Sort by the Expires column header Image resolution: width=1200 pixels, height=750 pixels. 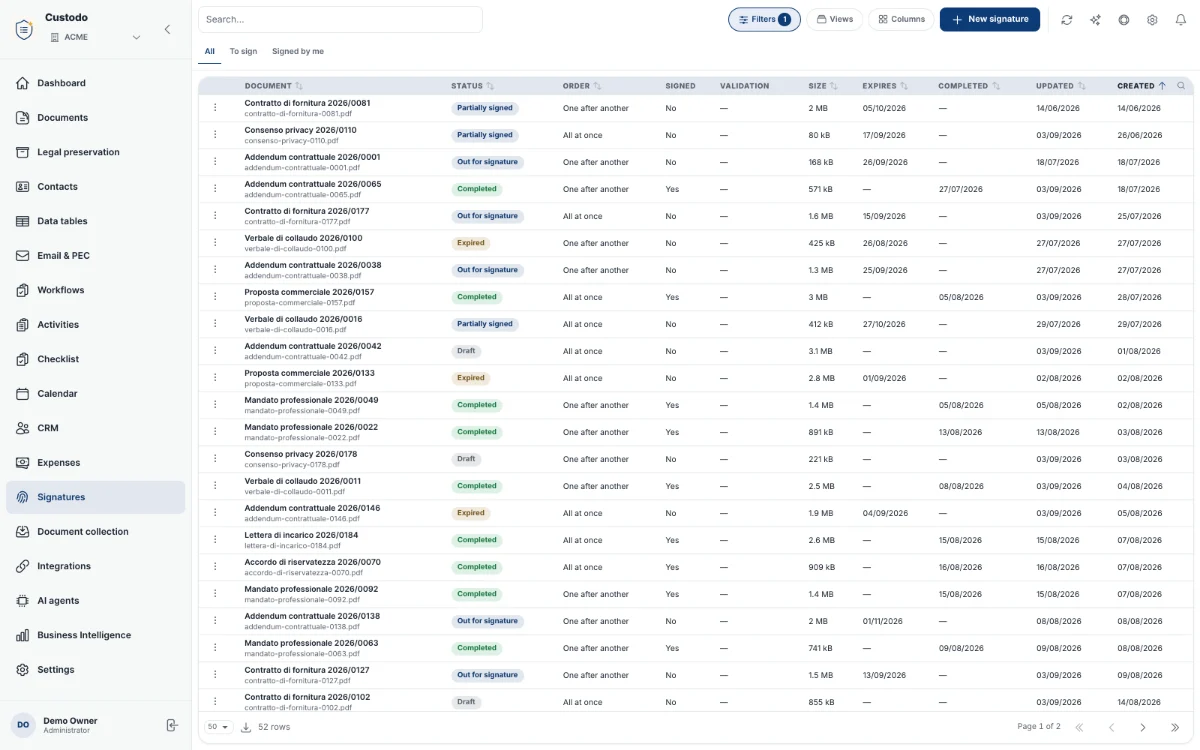tap(885, 86)
